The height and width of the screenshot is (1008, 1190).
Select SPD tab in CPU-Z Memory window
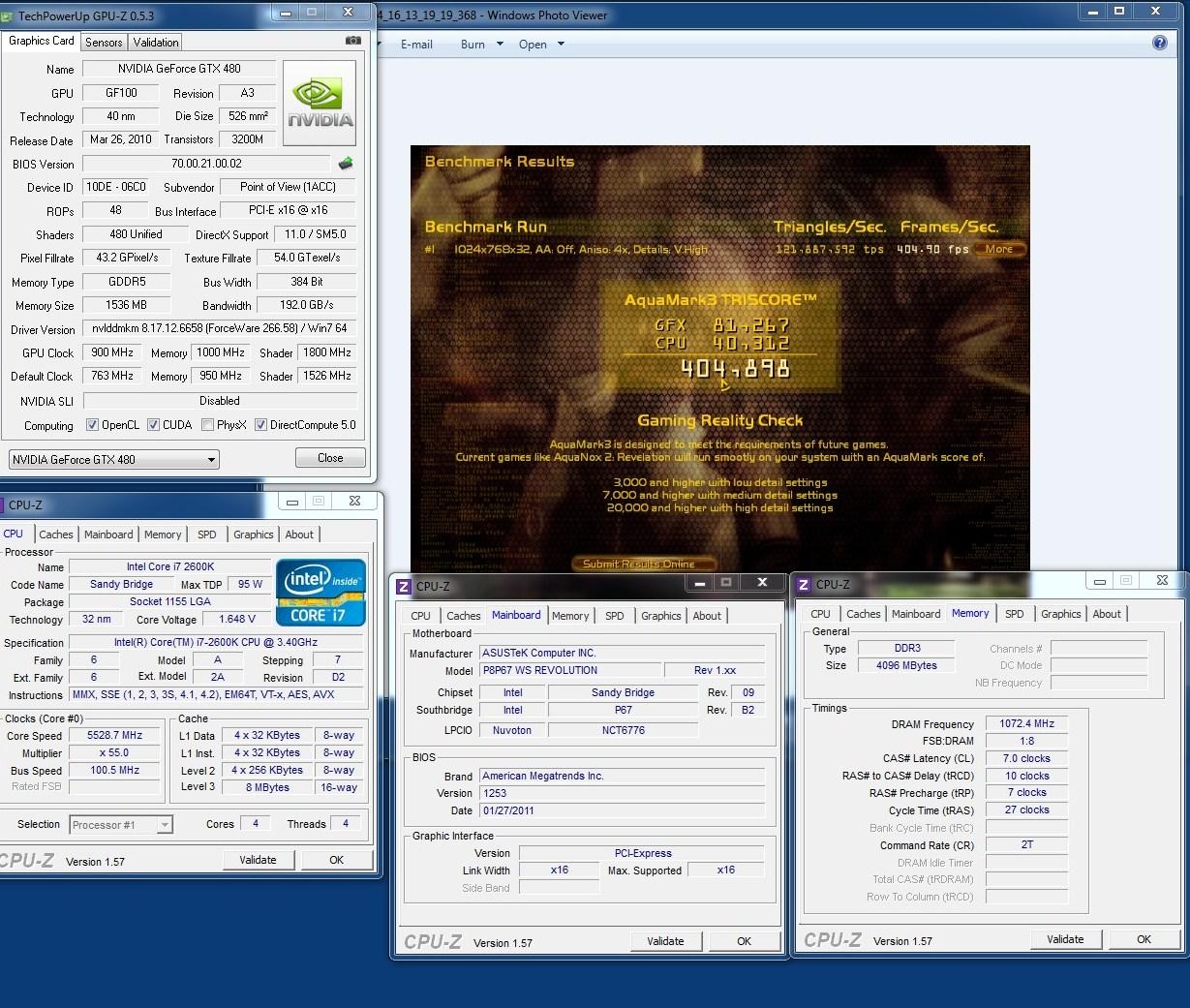(x=1015, y=614)
